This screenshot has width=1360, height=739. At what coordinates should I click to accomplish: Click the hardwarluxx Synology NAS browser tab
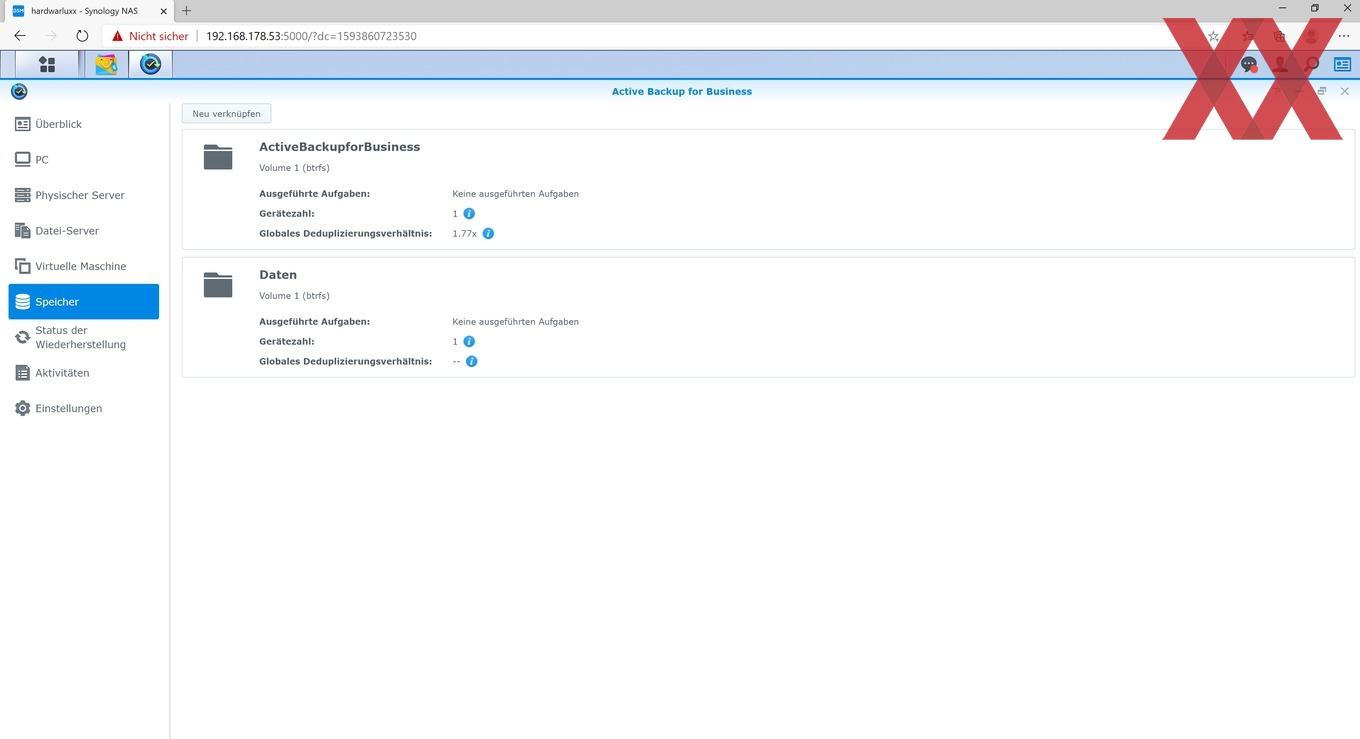[x=88, y=11]
